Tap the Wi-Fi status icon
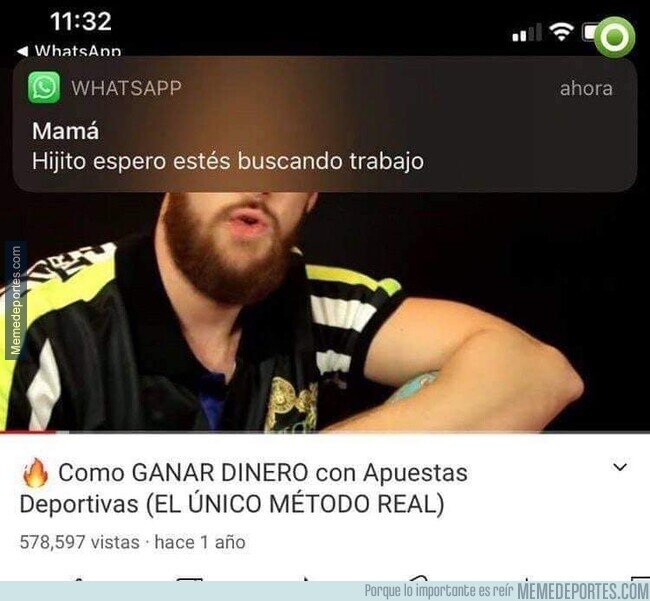 [x=561, y=32]
